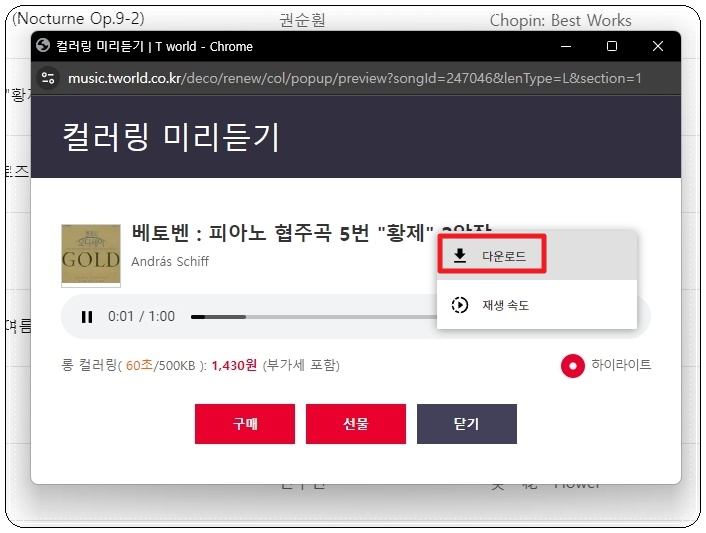The image size is (706, 533).
Task: Select 다운로드 from the context menu
Action: coord(537,256)
